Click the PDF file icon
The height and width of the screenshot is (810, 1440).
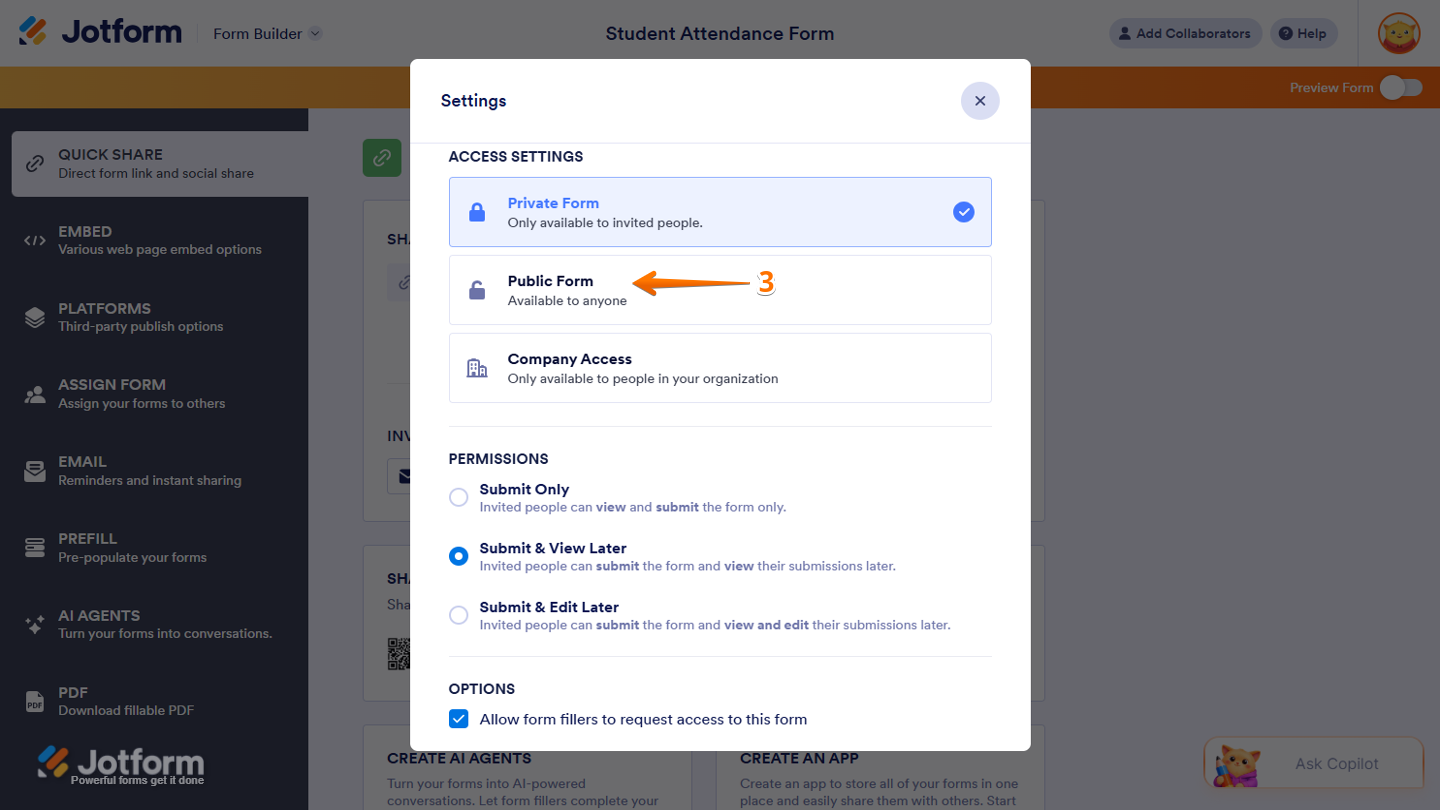[x=35, y=701]
